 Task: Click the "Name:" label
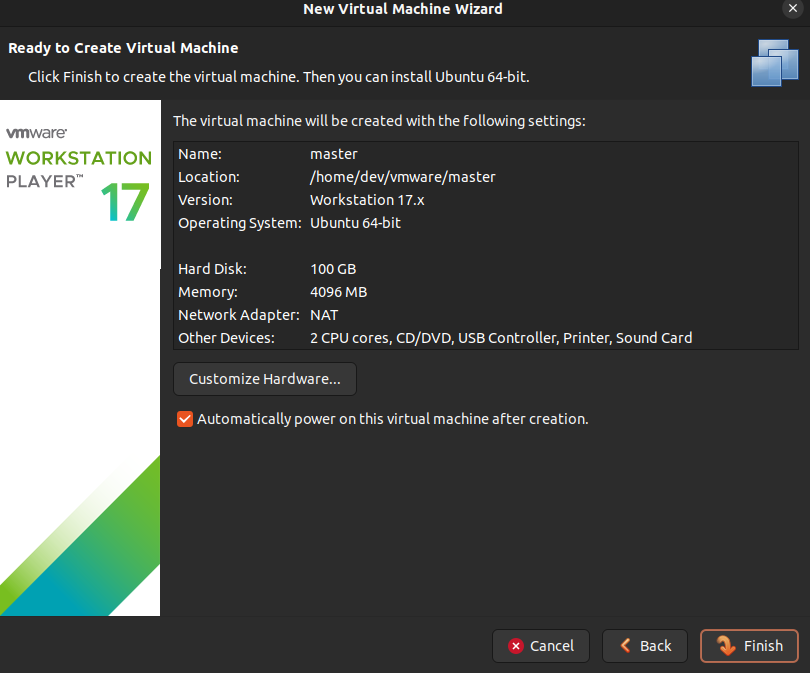point(200,154)
